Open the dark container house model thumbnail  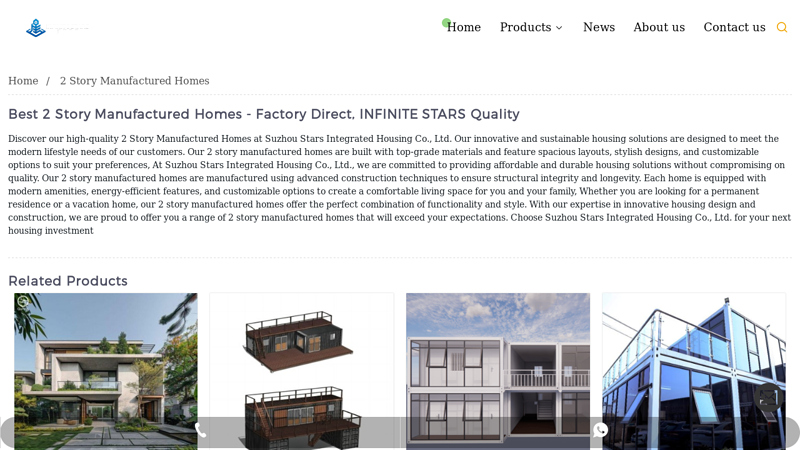(302, 371)
